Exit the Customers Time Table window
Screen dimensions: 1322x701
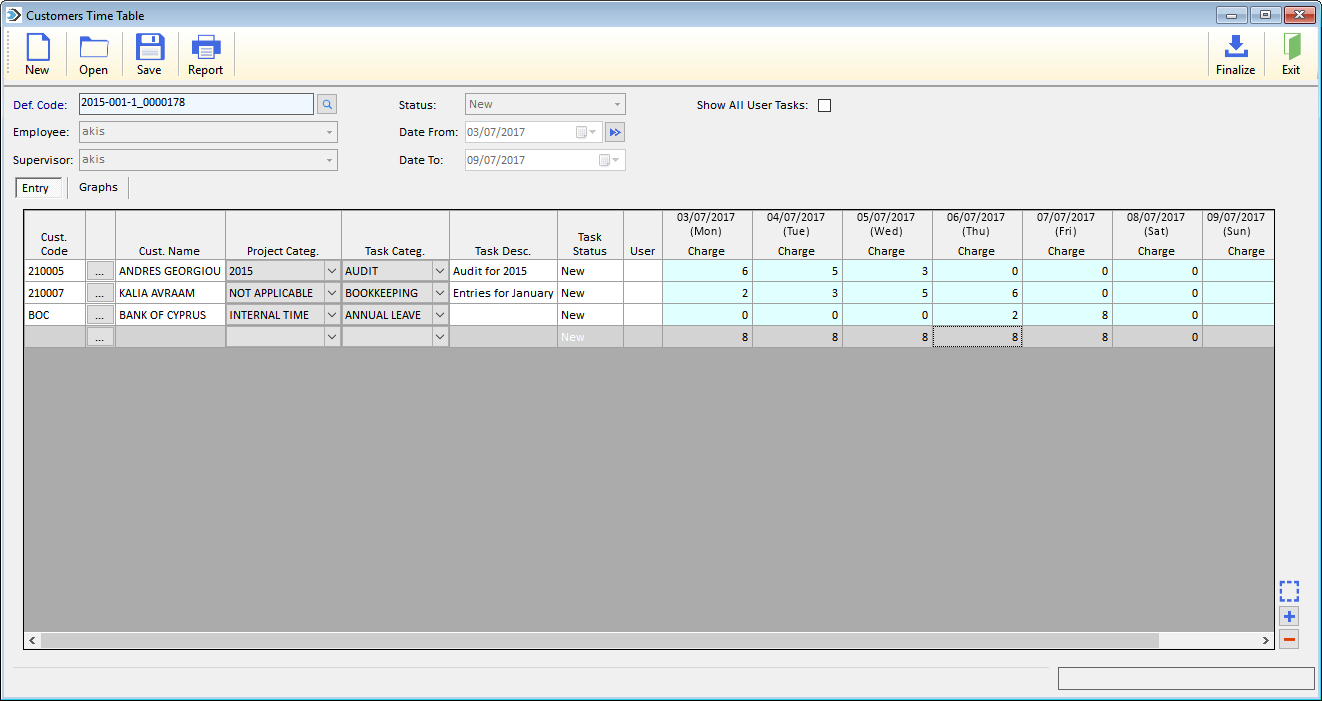click(1290, 53)
